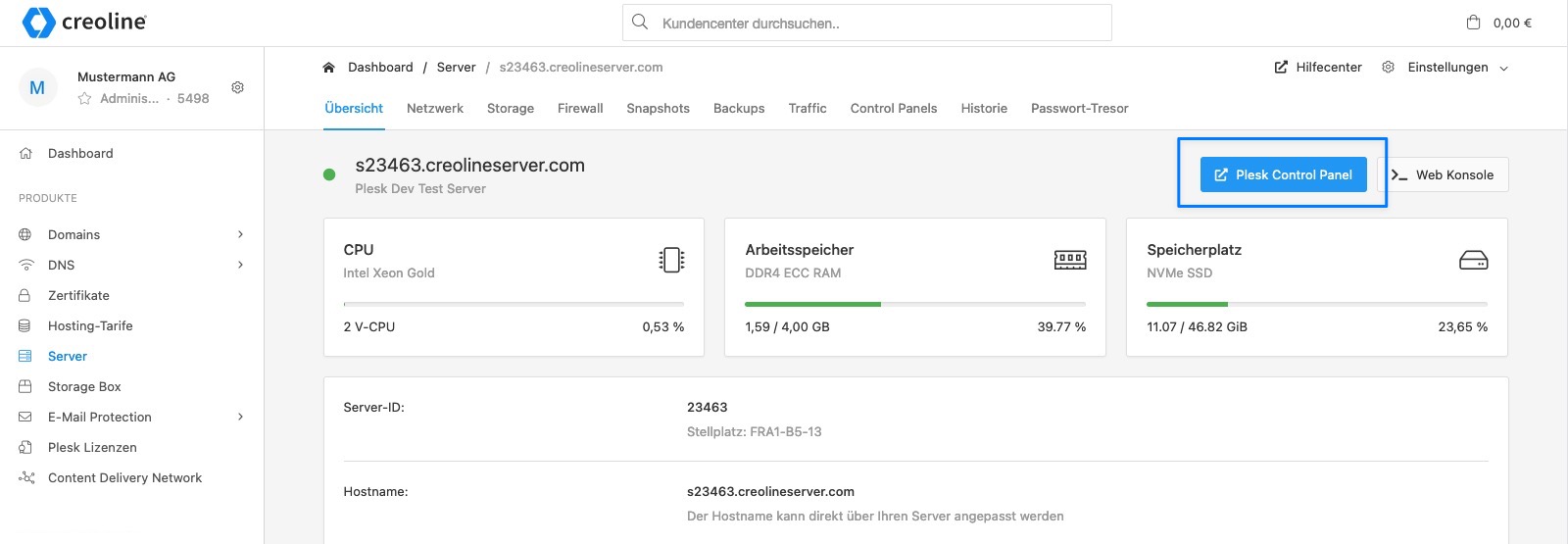
Task: Open Dashboard in the sidebar
Action: 80,153
